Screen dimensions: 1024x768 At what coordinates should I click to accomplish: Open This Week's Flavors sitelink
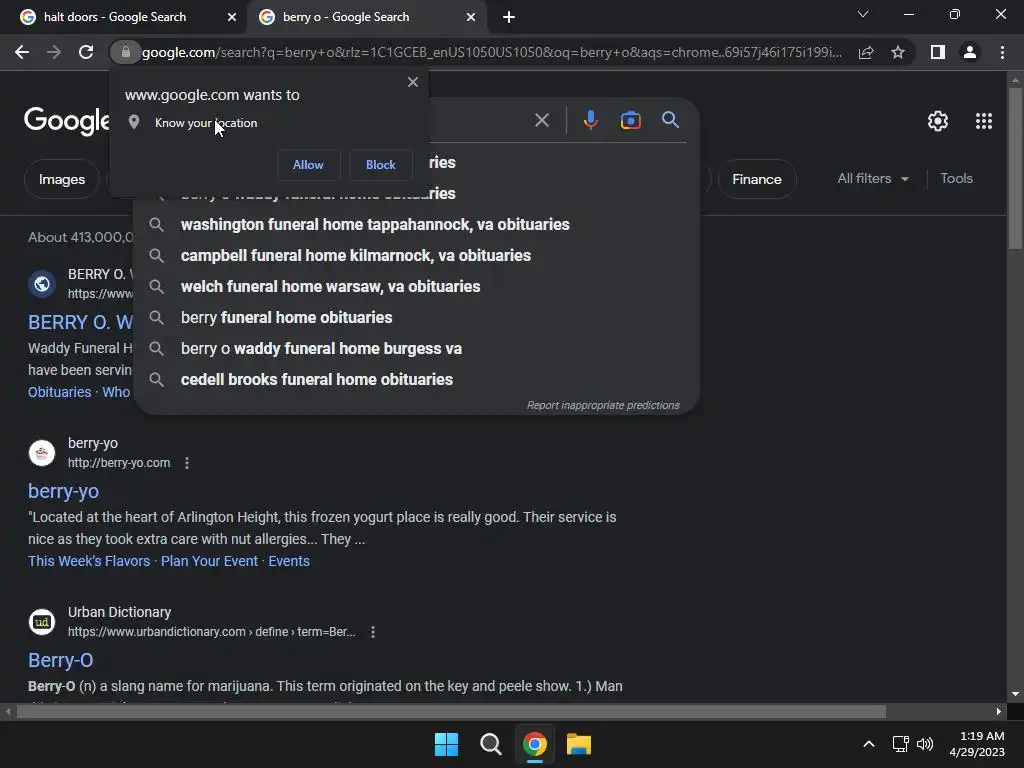[89, 561]
